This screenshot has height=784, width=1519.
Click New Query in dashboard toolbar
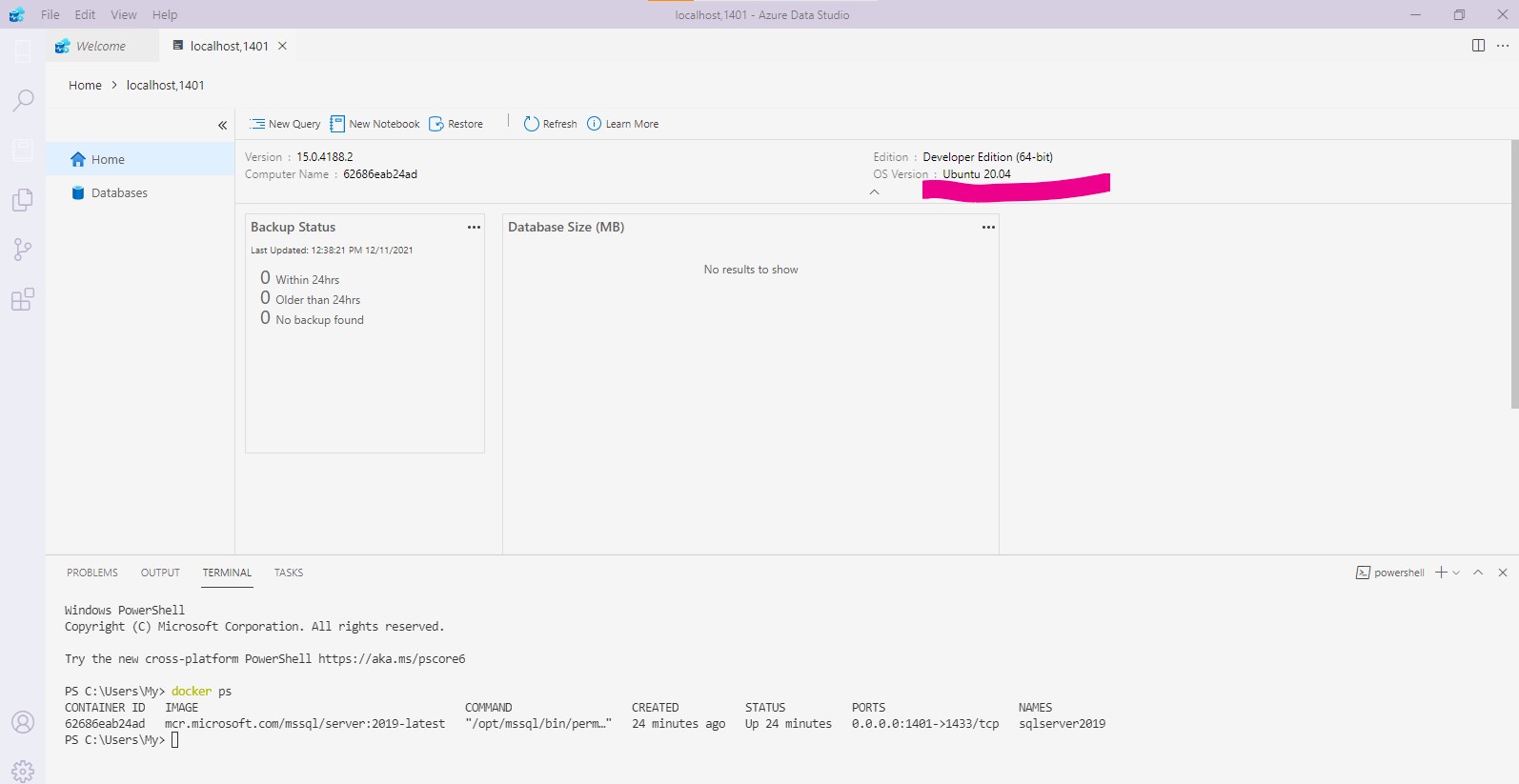(285, 124)
